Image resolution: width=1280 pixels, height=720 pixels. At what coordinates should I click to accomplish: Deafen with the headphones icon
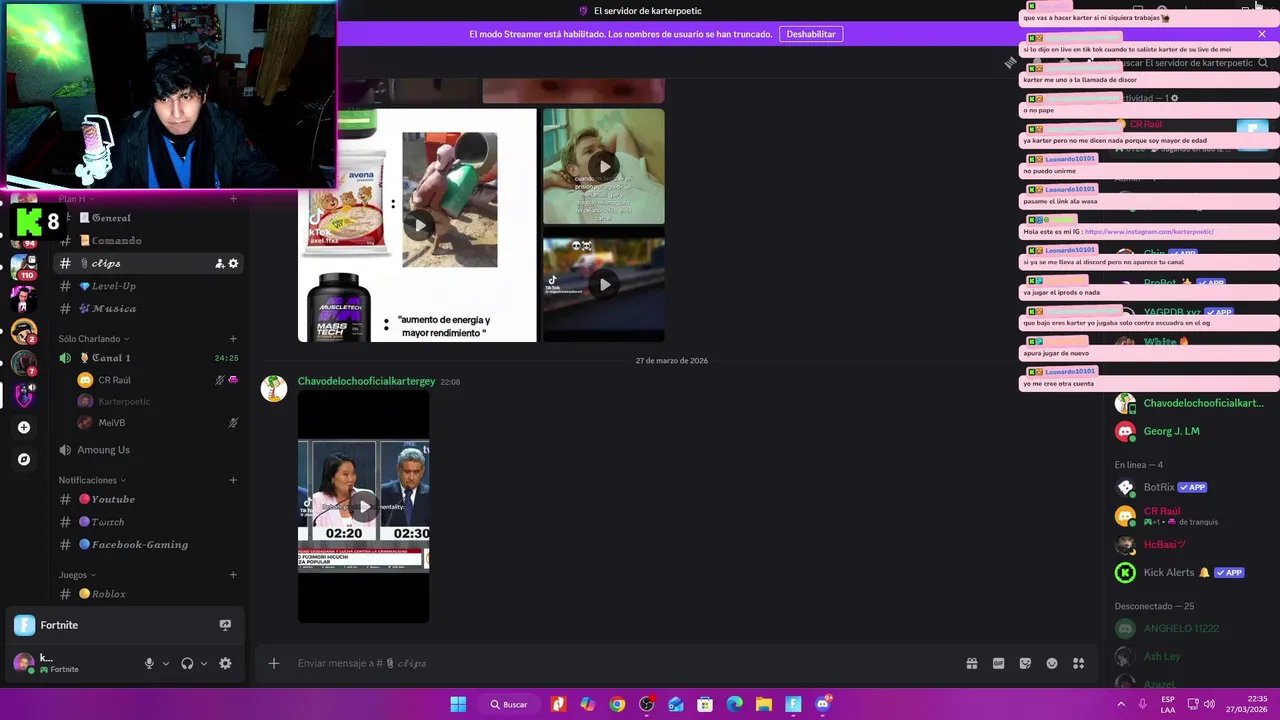(x=187, y=663)
